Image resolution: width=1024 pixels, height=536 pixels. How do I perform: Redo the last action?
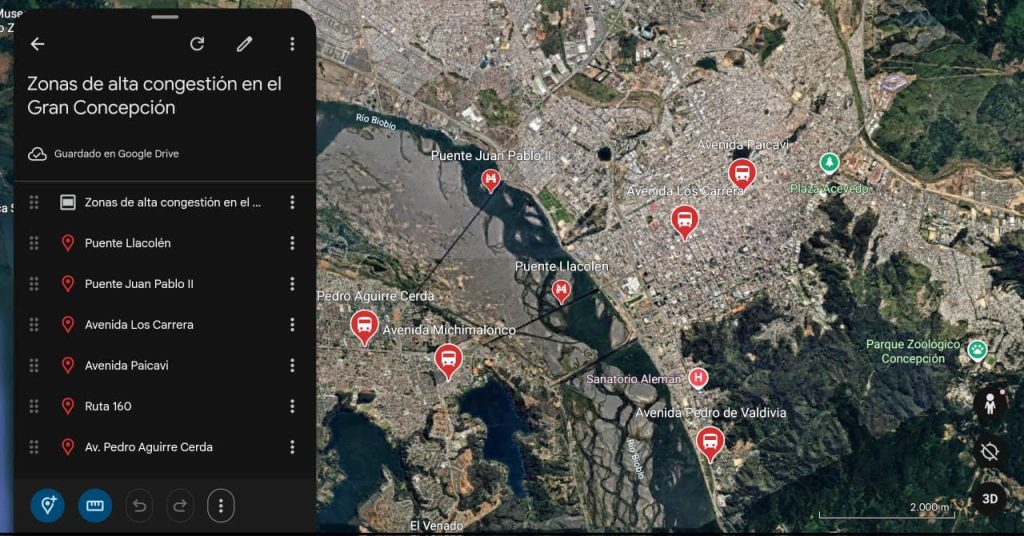(180, 505)
